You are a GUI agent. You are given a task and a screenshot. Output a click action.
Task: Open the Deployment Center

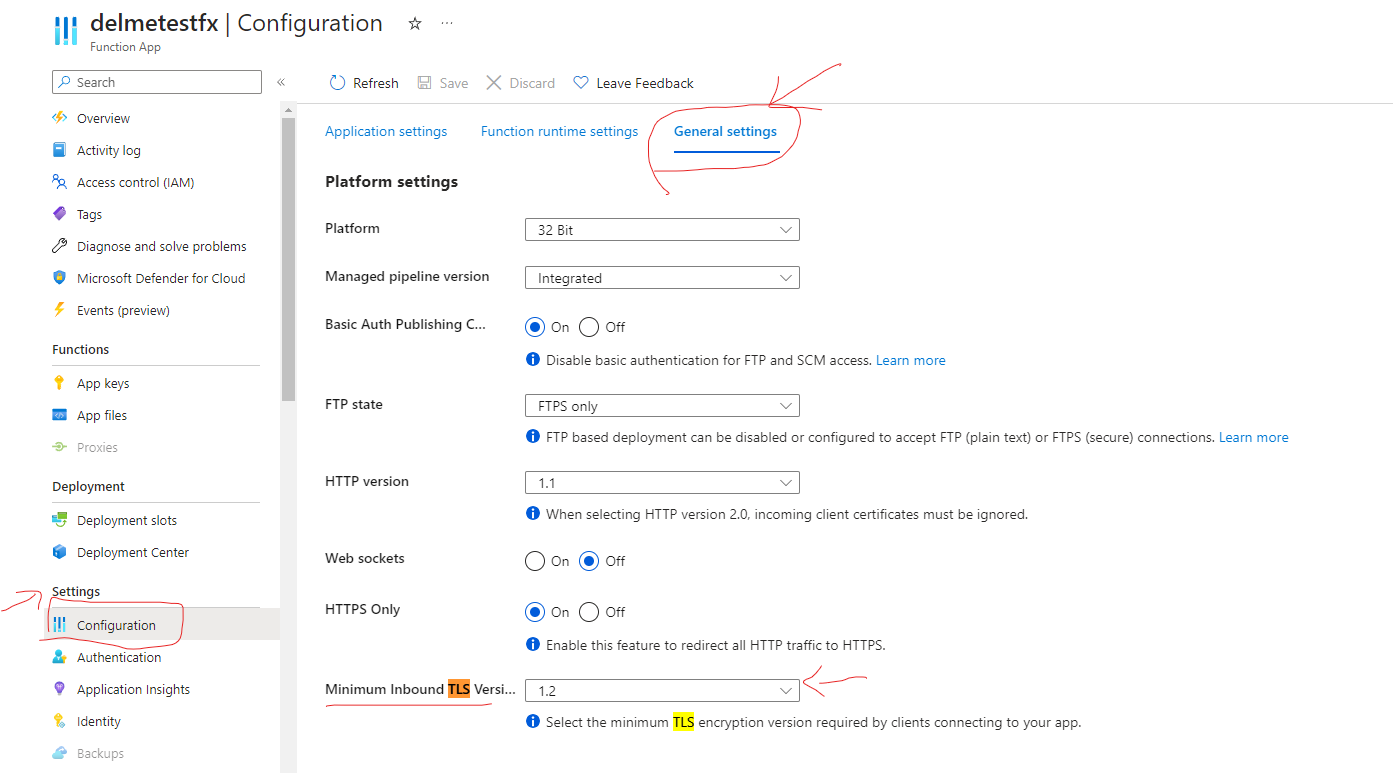click(x=133, y=551)
